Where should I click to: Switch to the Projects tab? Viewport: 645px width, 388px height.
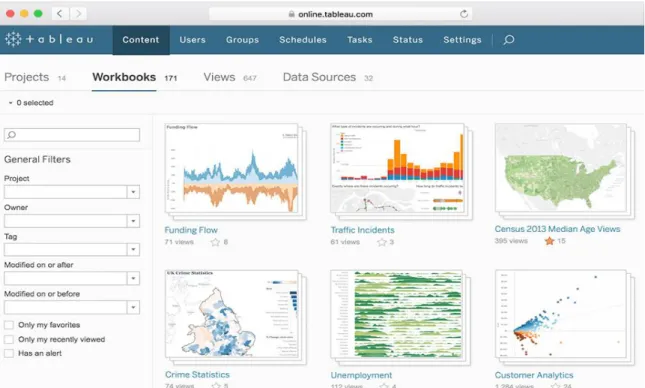(x=26, y=77)
